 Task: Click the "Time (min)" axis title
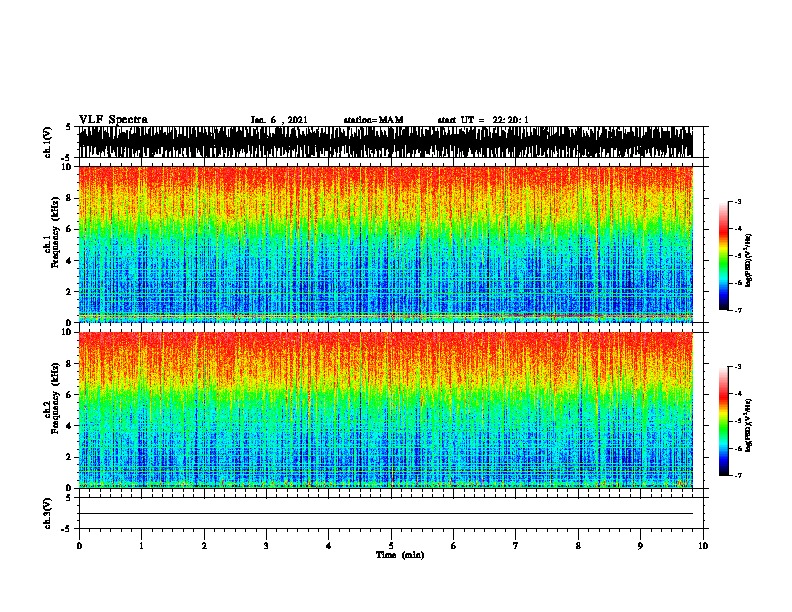coord(400,555)
